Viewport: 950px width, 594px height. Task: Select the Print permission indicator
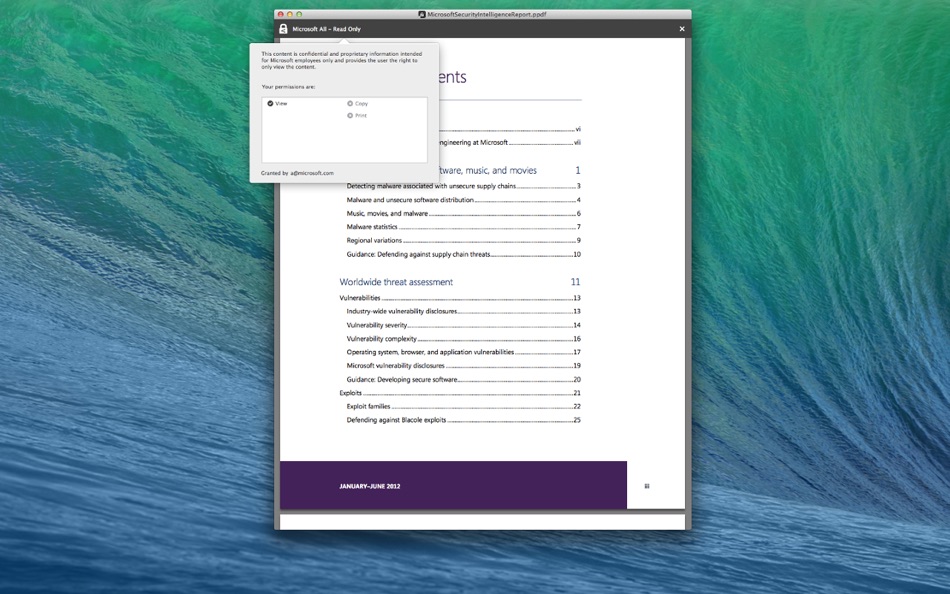[x=350, y=115]
